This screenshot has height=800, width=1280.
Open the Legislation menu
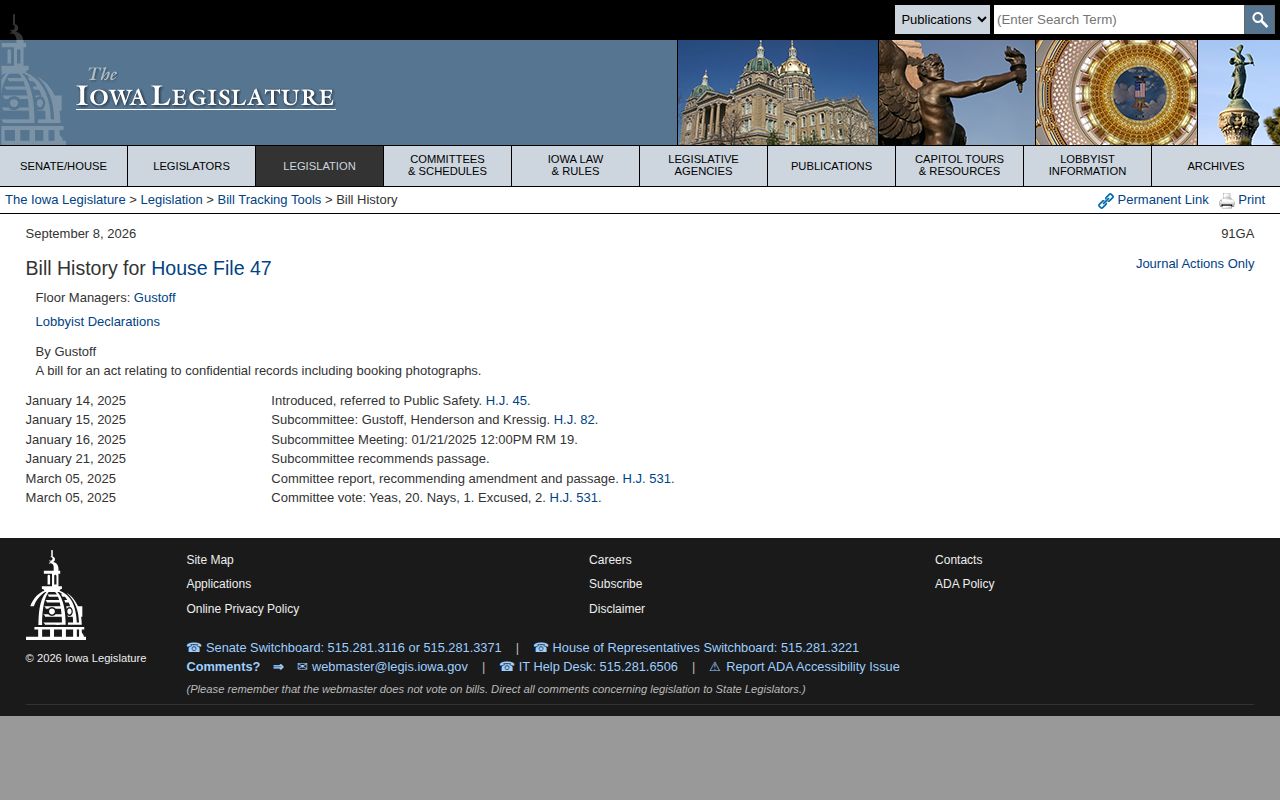pyautogui.click(x=320, y=166)
